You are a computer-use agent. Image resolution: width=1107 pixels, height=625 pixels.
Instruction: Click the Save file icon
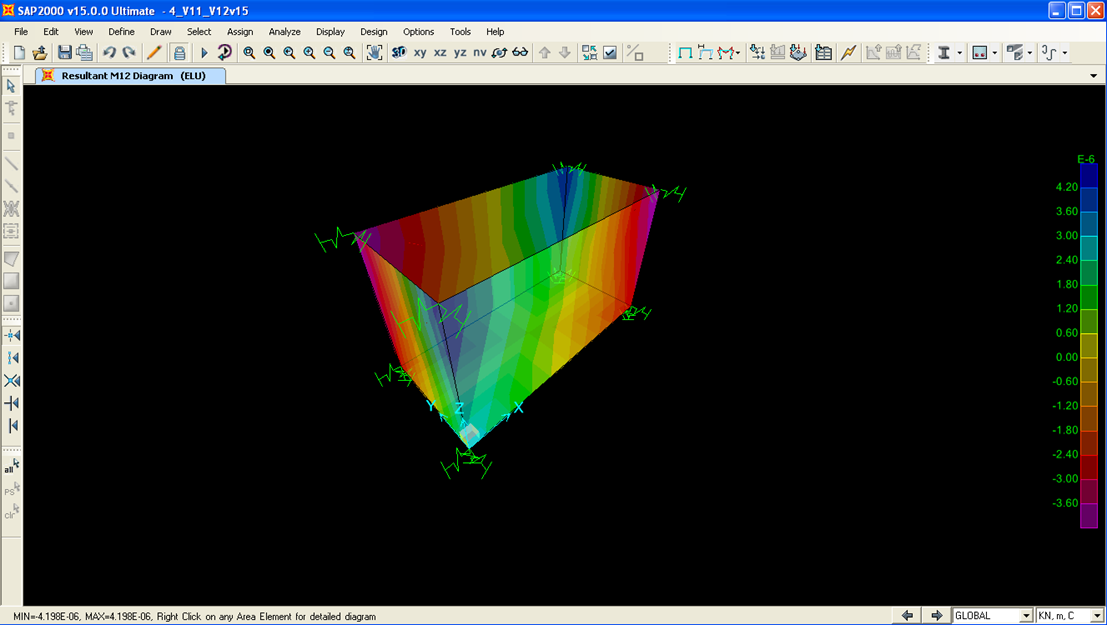click(x=65, y=53)
